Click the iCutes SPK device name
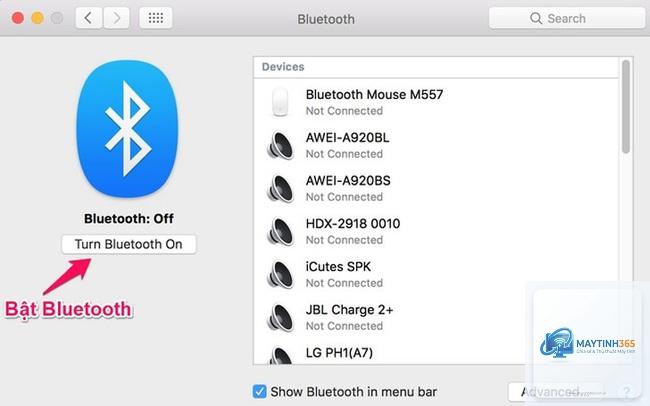This screenshot has width=650, height=406. point(338,267)
